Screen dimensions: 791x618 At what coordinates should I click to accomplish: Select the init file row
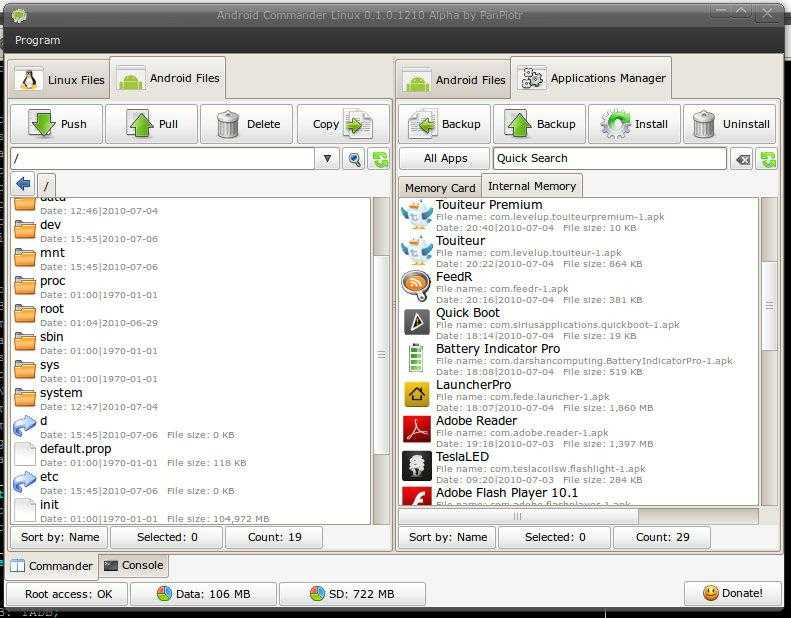191,511
